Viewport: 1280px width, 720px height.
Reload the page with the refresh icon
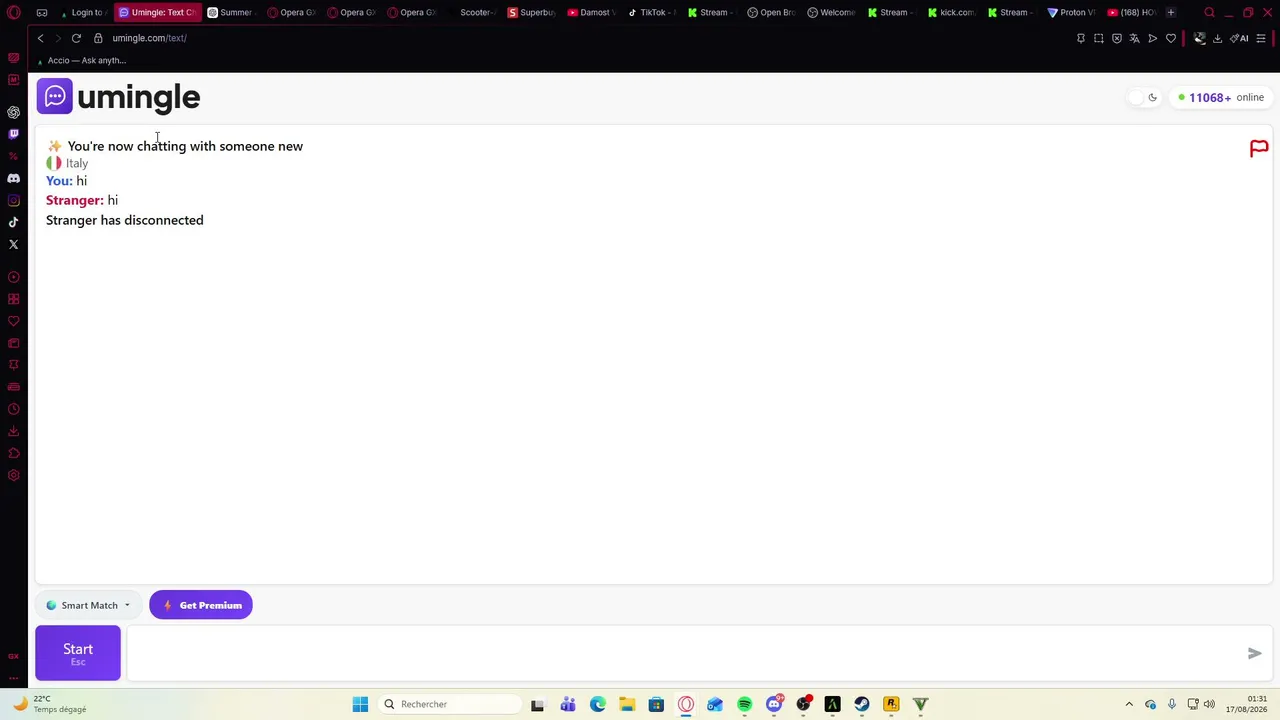click(x=76, y=38)
